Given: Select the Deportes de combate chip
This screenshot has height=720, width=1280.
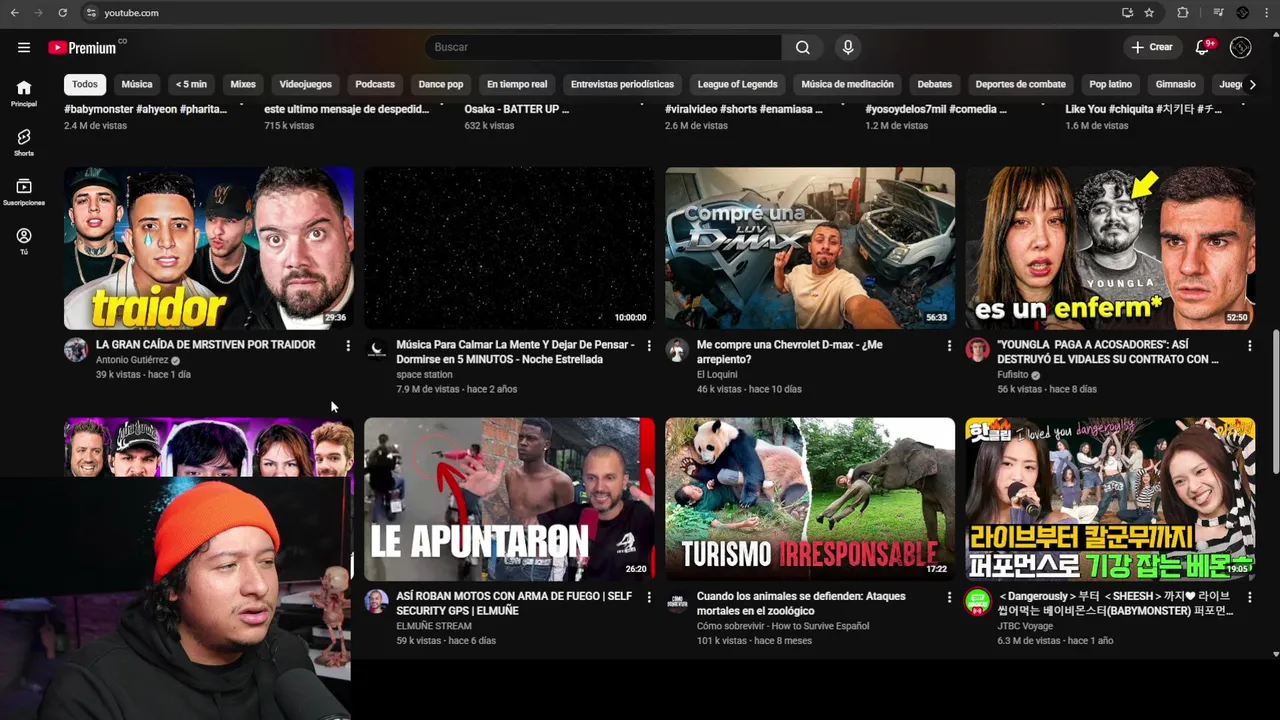Looking at the screenshot, I should pyautogui.click(x=1020, y=85).
